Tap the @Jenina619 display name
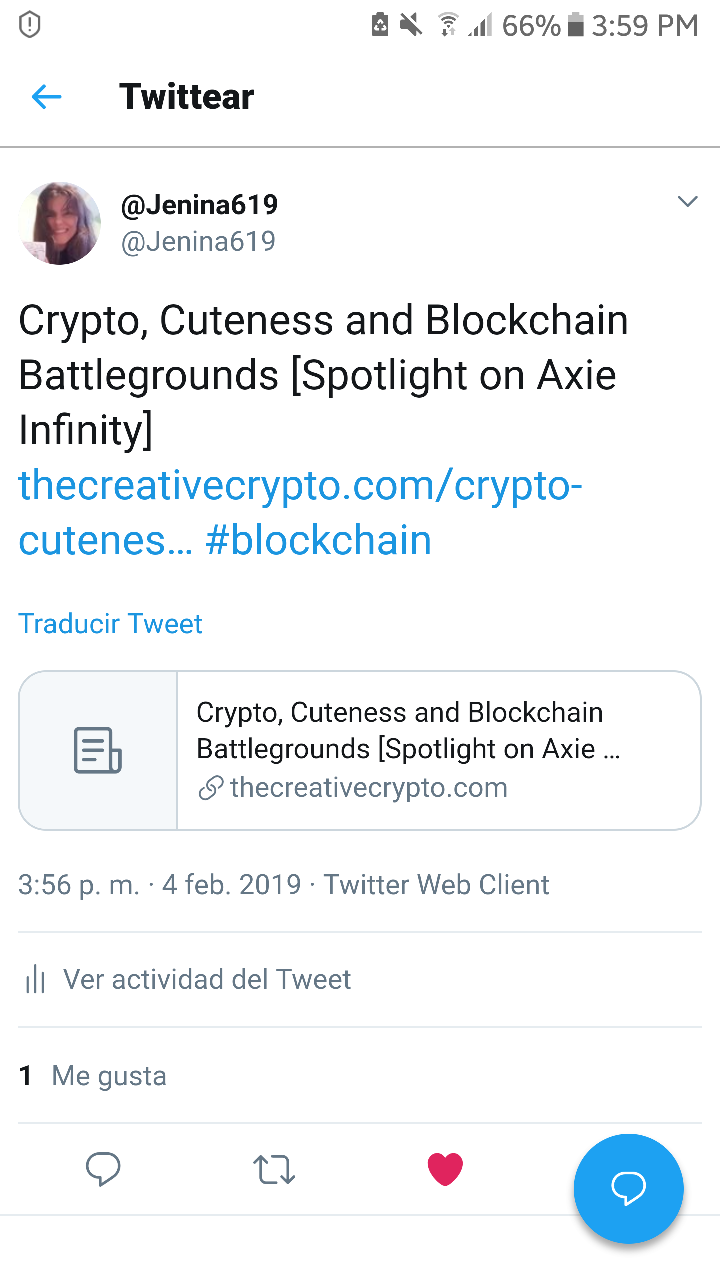720x1280 pixels. click(199, 205)
